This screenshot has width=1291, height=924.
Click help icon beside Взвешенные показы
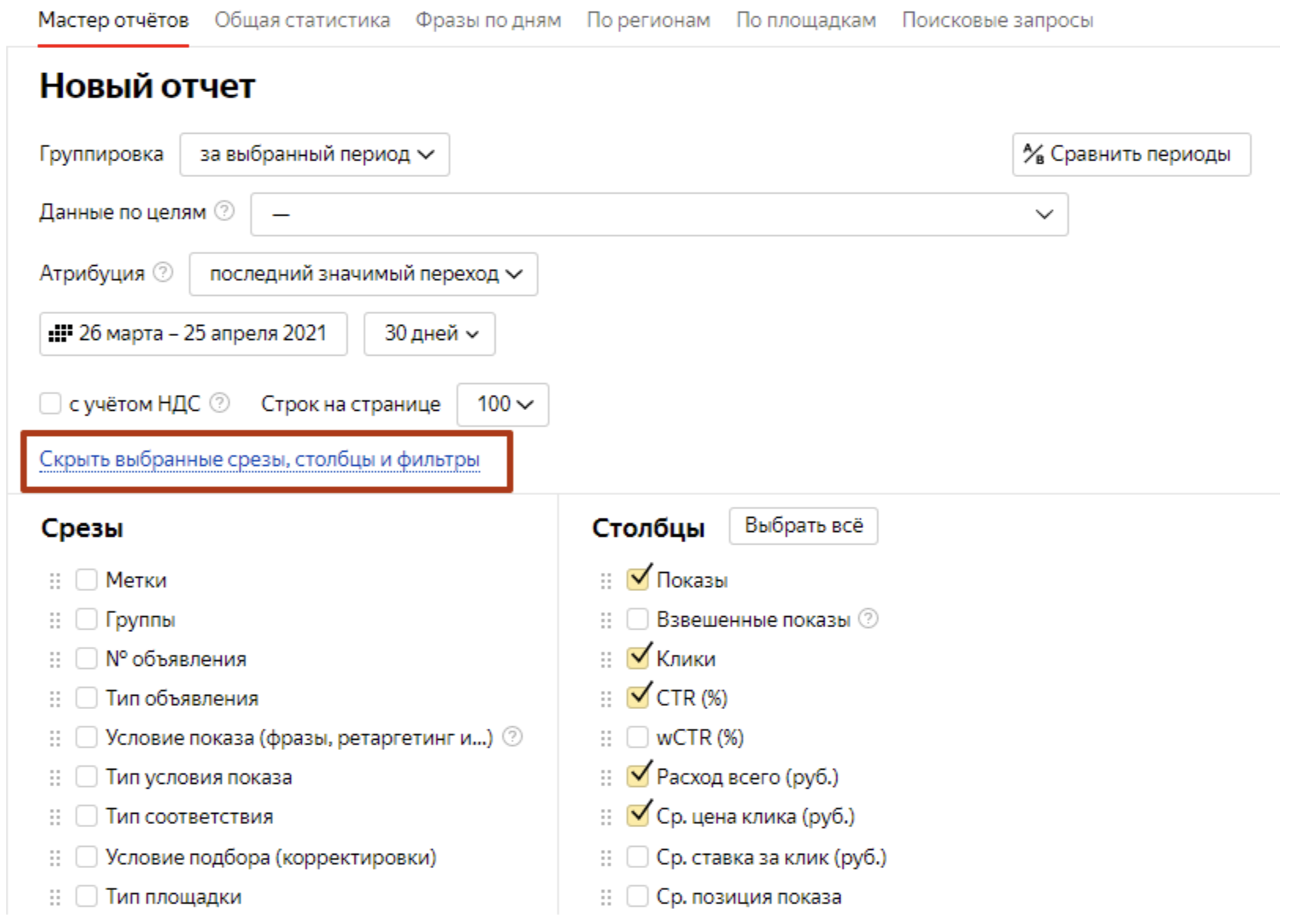point(868,619)
